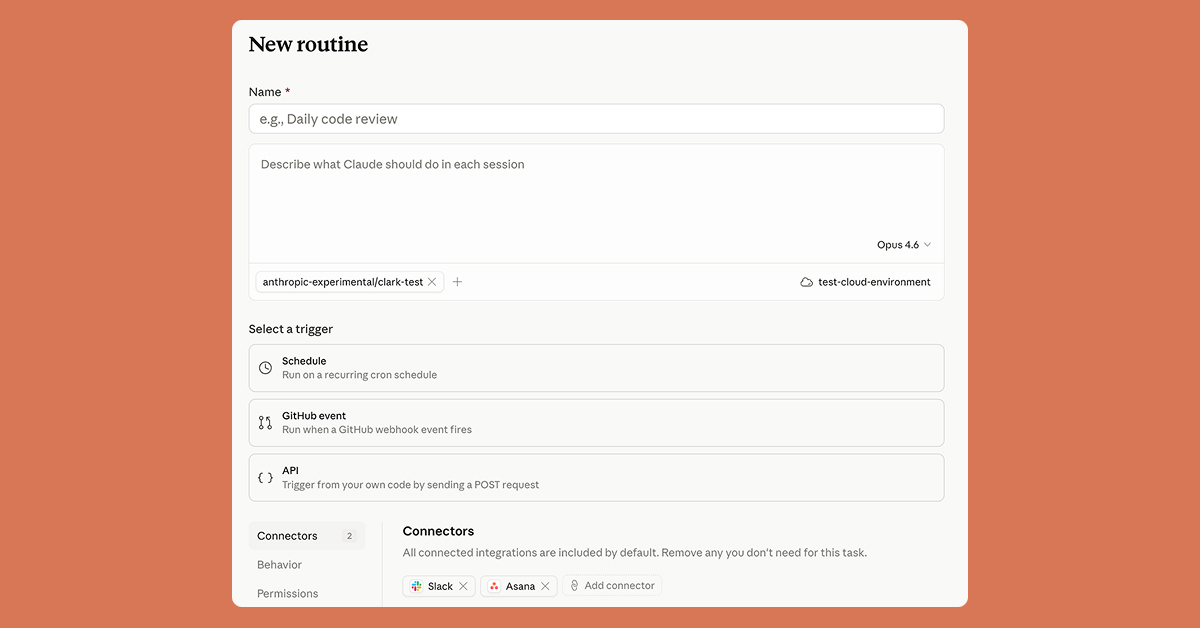
Task: Remove the Slack connector
Action: point(464,586)
